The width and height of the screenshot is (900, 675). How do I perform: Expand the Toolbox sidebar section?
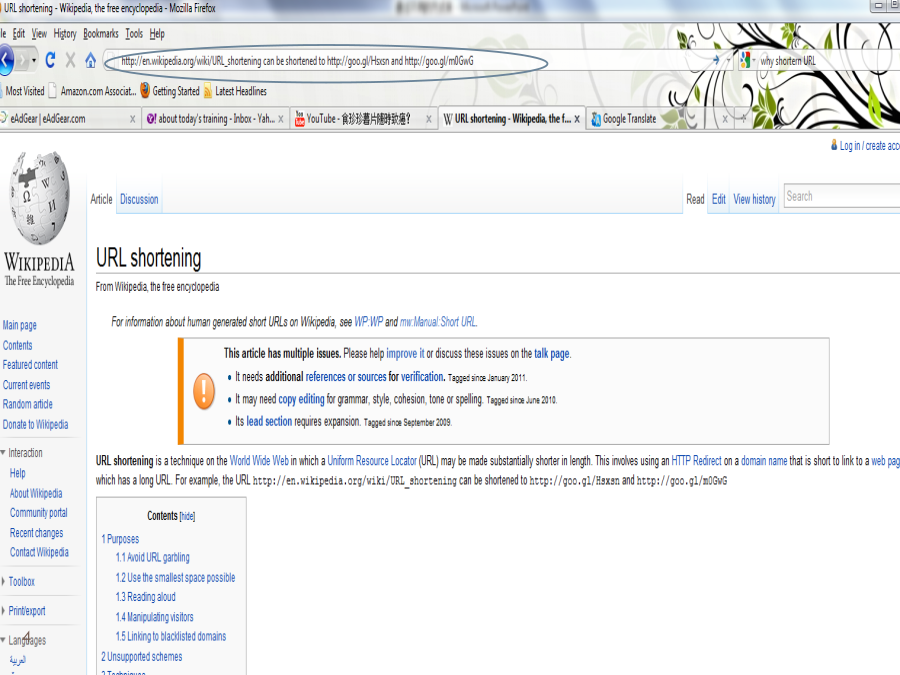point(3,581)
